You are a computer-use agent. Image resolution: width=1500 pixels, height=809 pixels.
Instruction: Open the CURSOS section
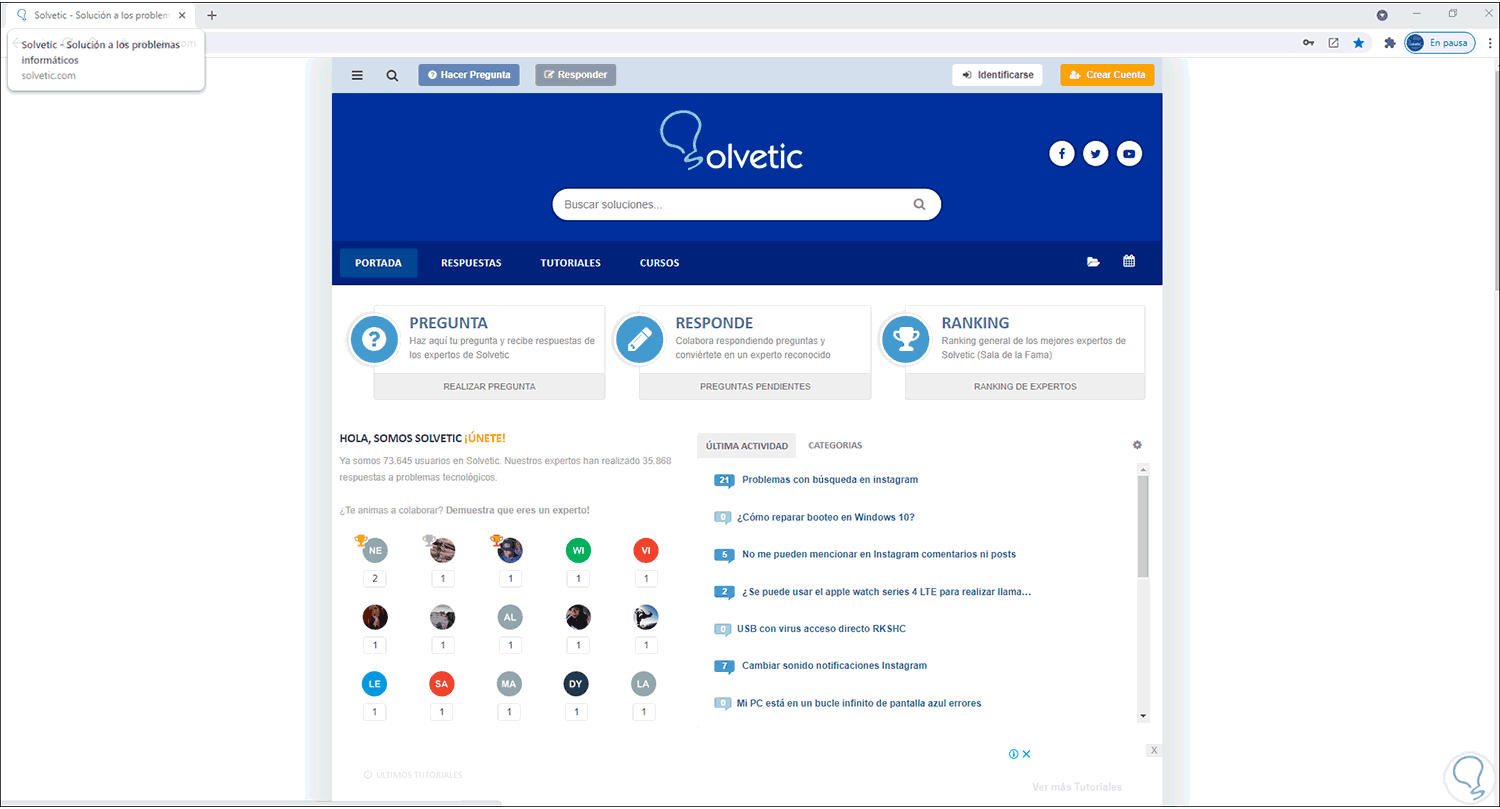click(659, 263)
